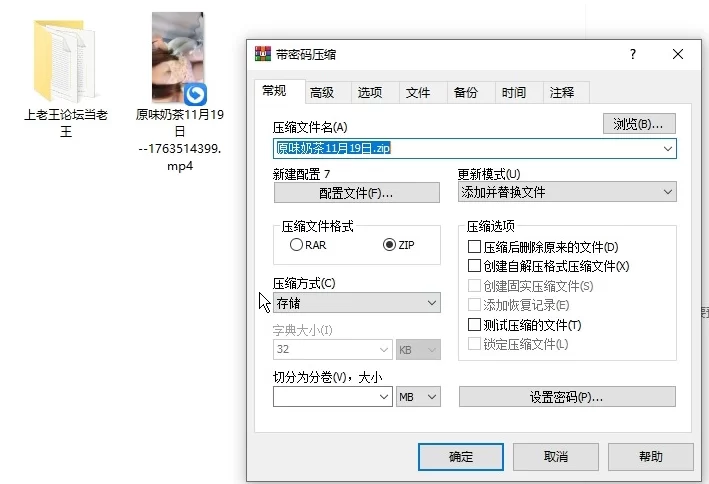
Task: Switch to the 常规 tab
Action: (x=279, y=91)
